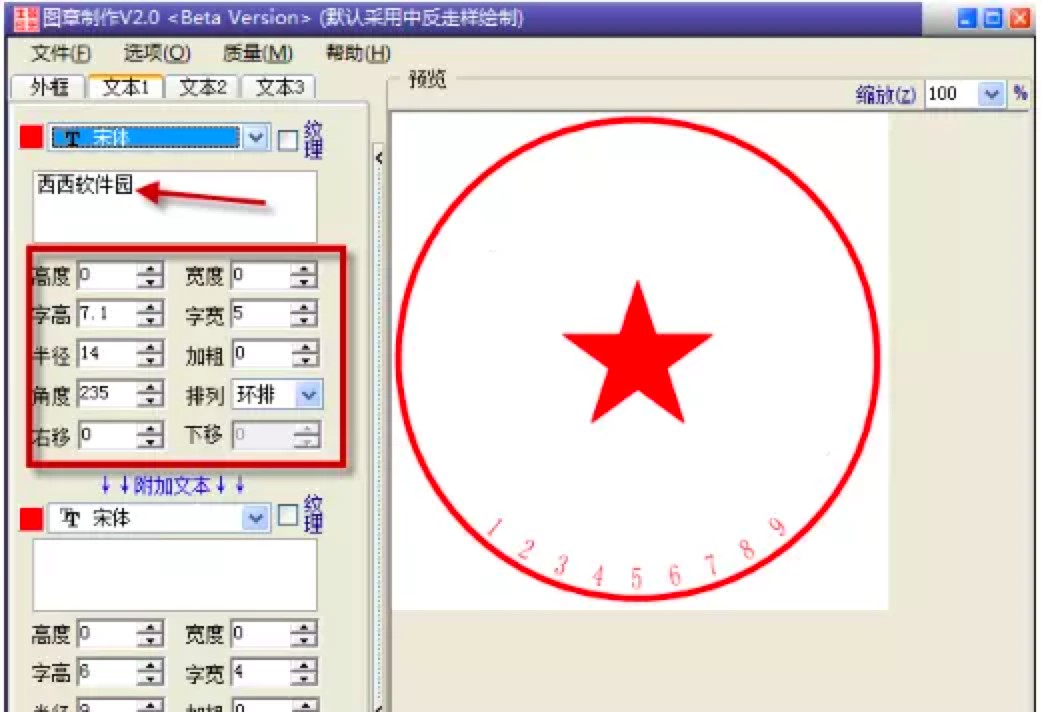This screenshot has width=1042, height=712.
Task: Click the upper 加粗 input field
Action: tap(261, 354)
